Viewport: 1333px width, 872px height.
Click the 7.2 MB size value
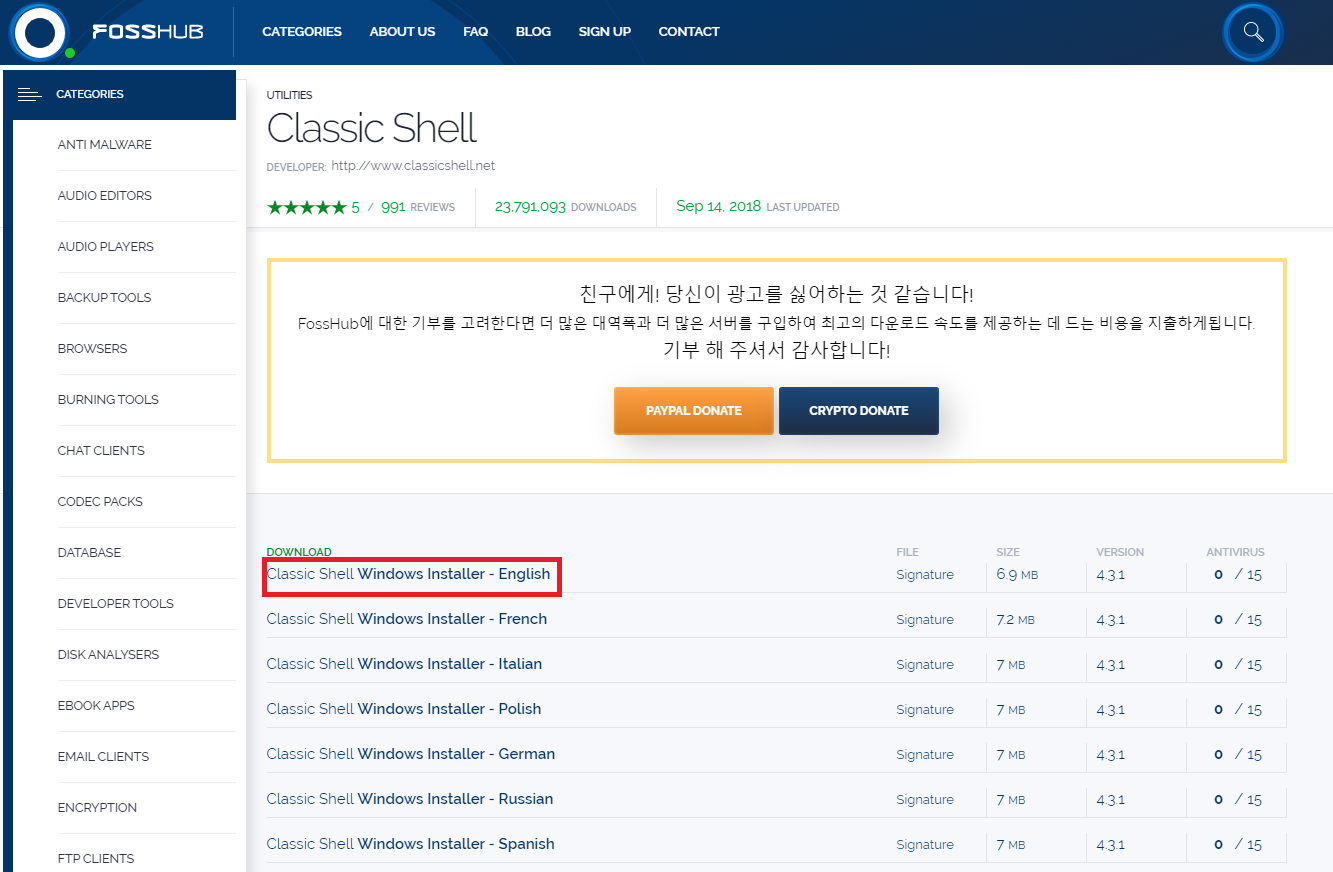[1015, 620]
